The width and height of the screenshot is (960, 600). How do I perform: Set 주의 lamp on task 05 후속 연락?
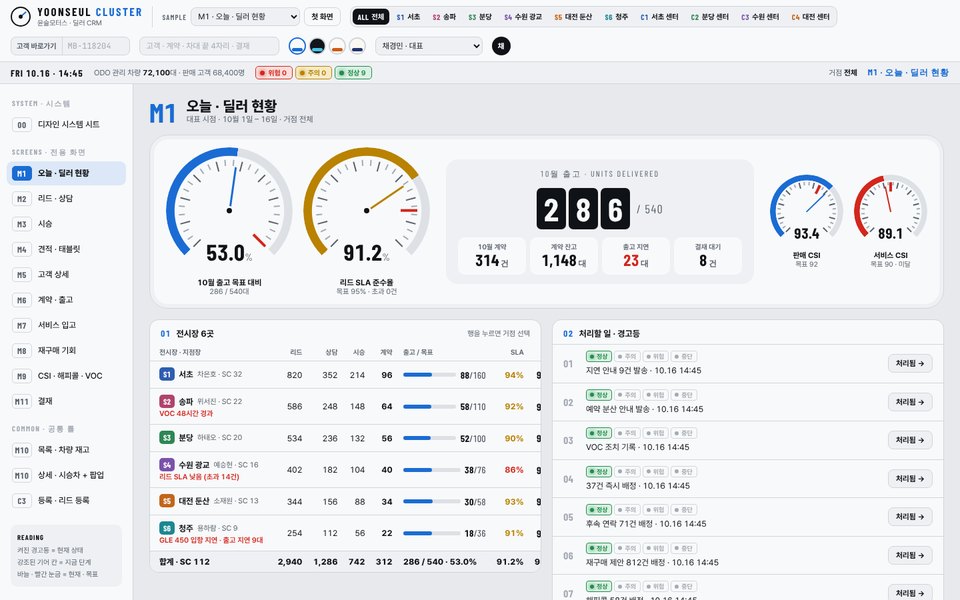(627, 509)
